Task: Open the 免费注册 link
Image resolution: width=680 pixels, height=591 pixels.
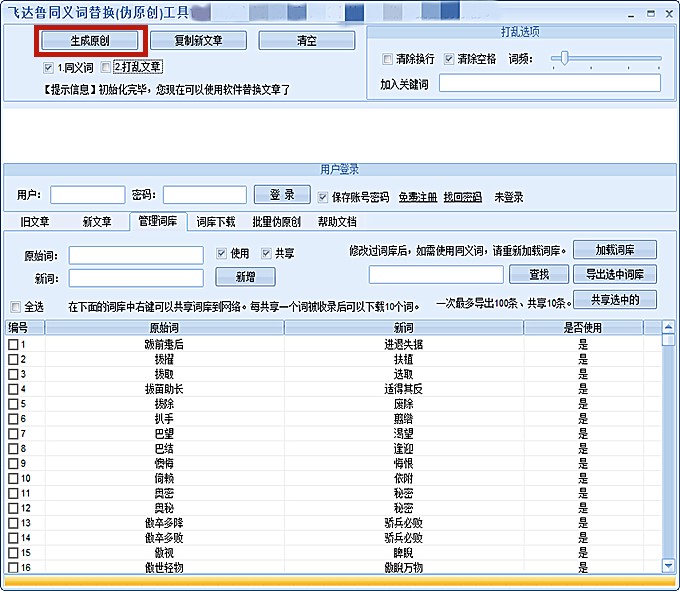Action: pos(418,198)
